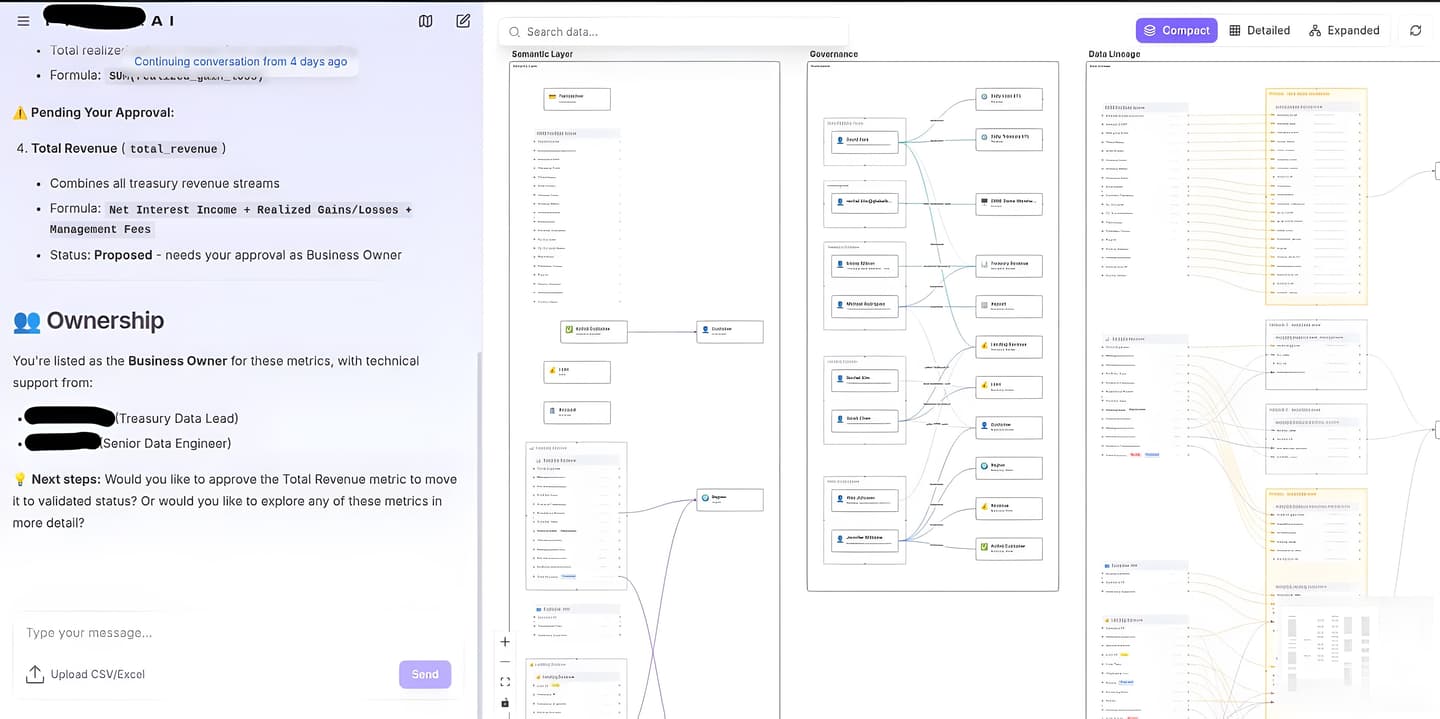Select the Treasury Revenue node in Governance
This screenshot has width=1440, height=719.
1009,265
